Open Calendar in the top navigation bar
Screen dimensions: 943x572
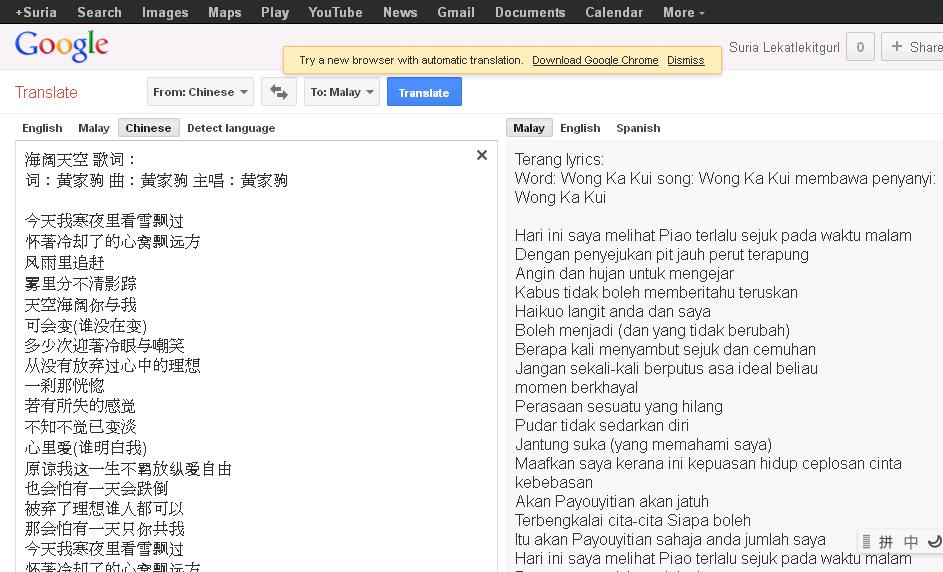click(613, 12)
